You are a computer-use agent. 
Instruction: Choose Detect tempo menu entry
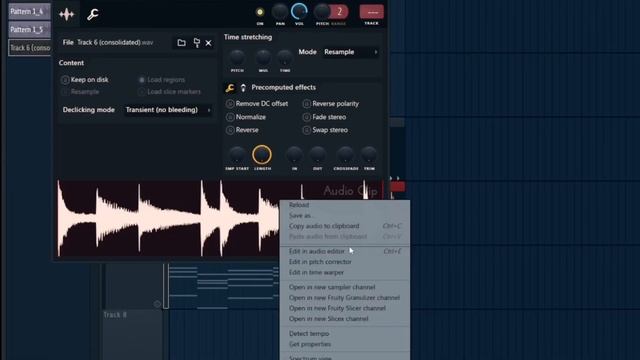coord(345,334)
